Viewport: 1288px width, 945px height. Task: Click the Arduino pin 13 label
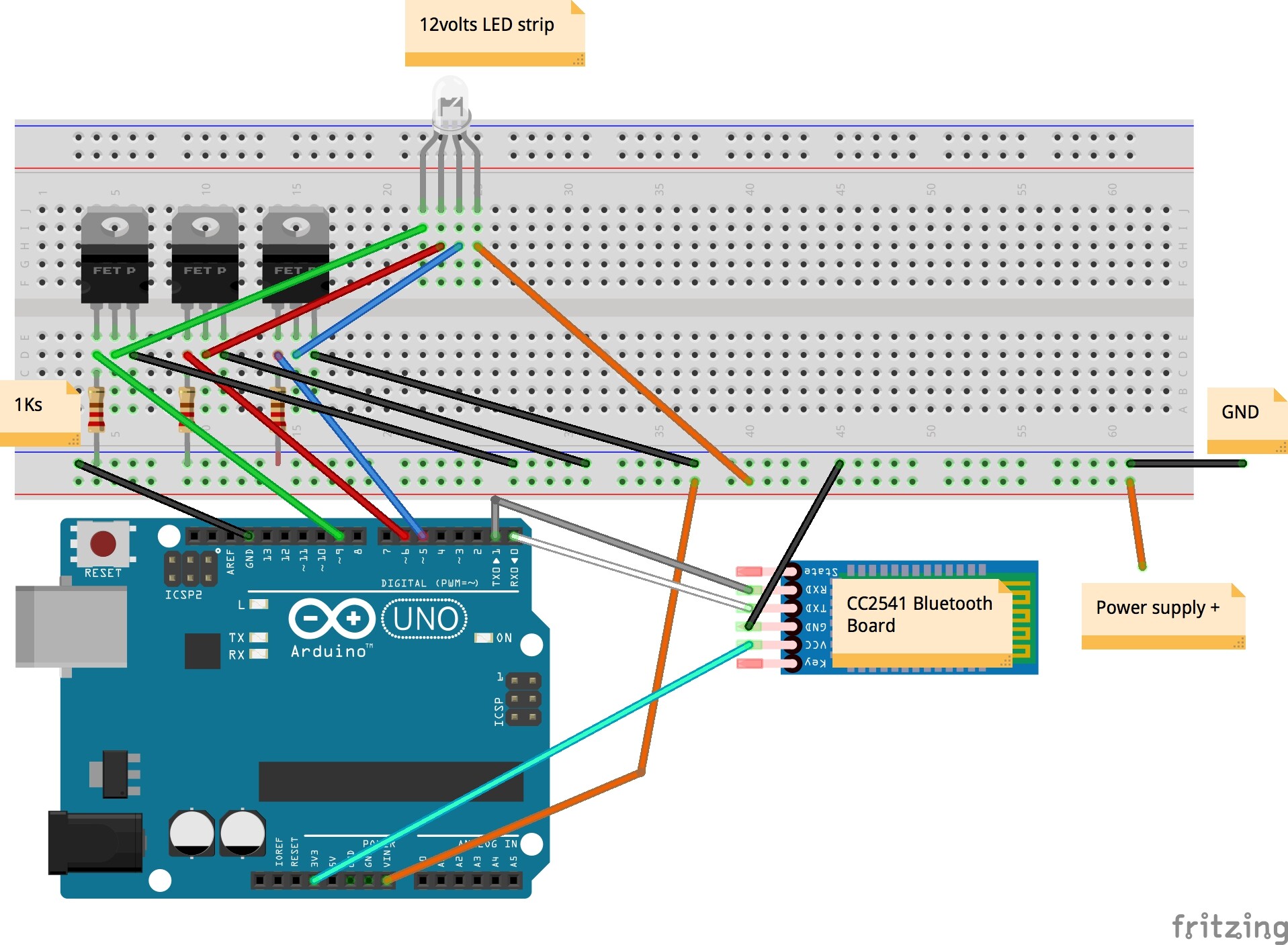click(267, 555)
